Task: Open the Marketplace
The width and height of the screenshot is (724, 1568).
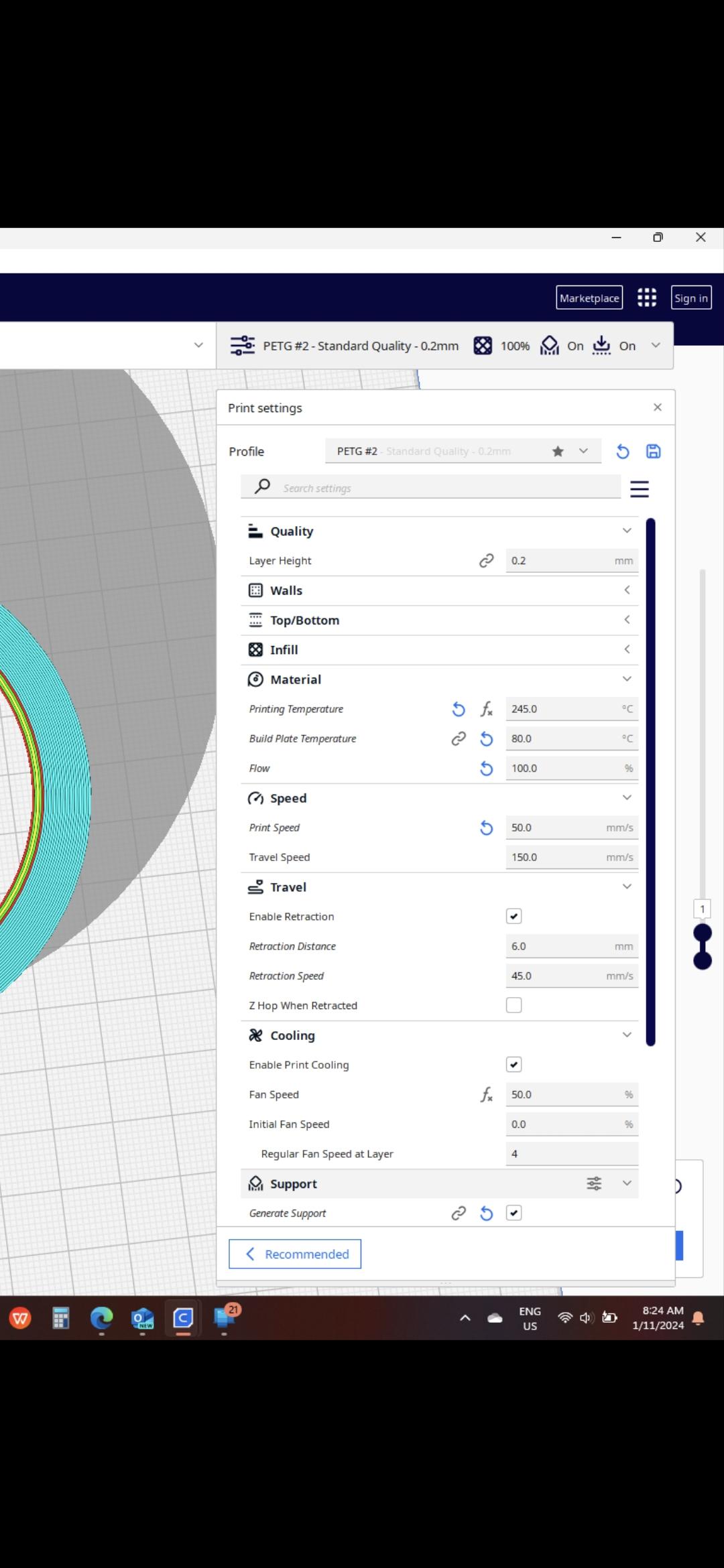Action: coord(589,298)
